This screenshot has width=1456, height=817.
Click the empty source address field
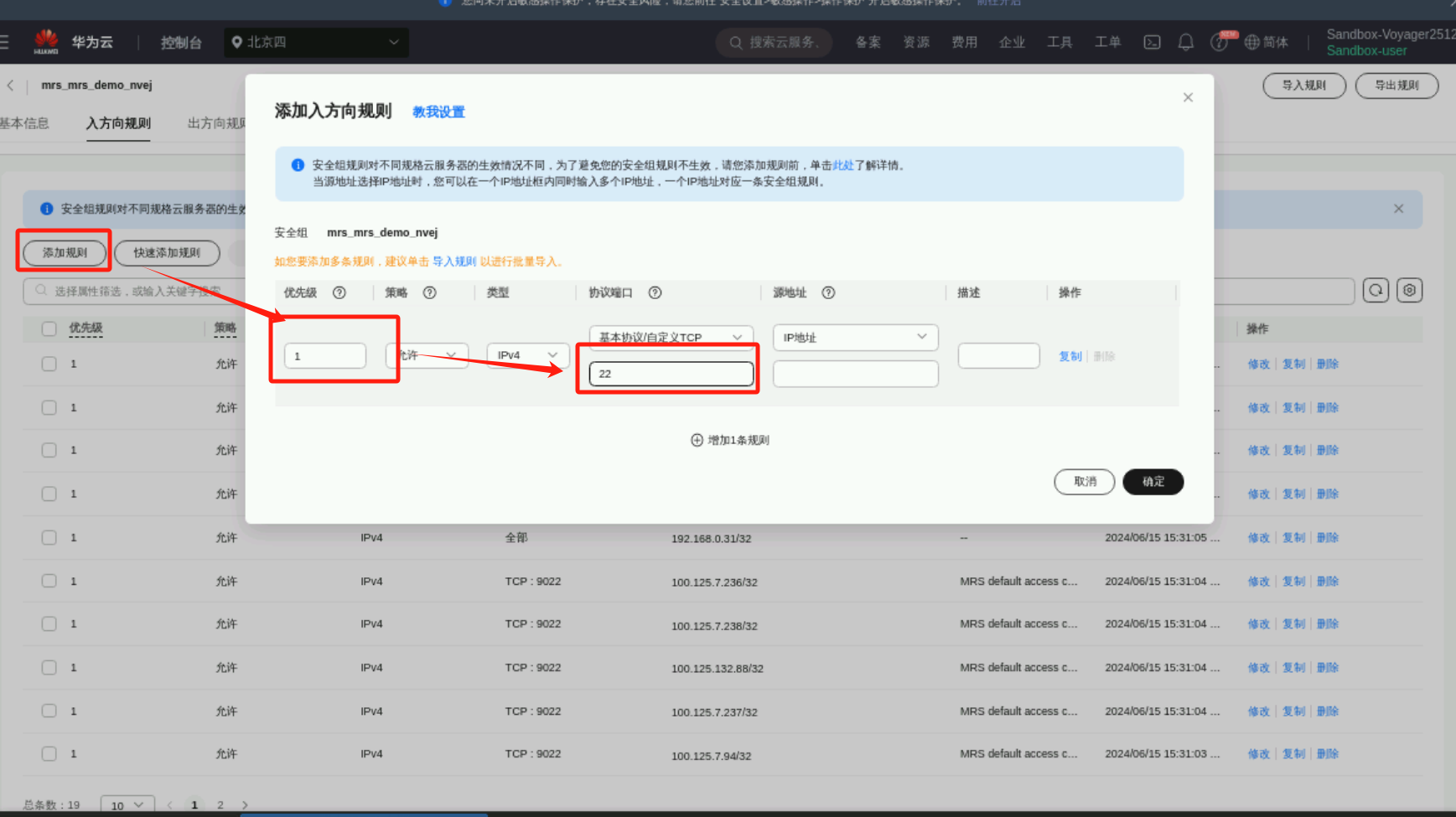(x=855, y=374)
